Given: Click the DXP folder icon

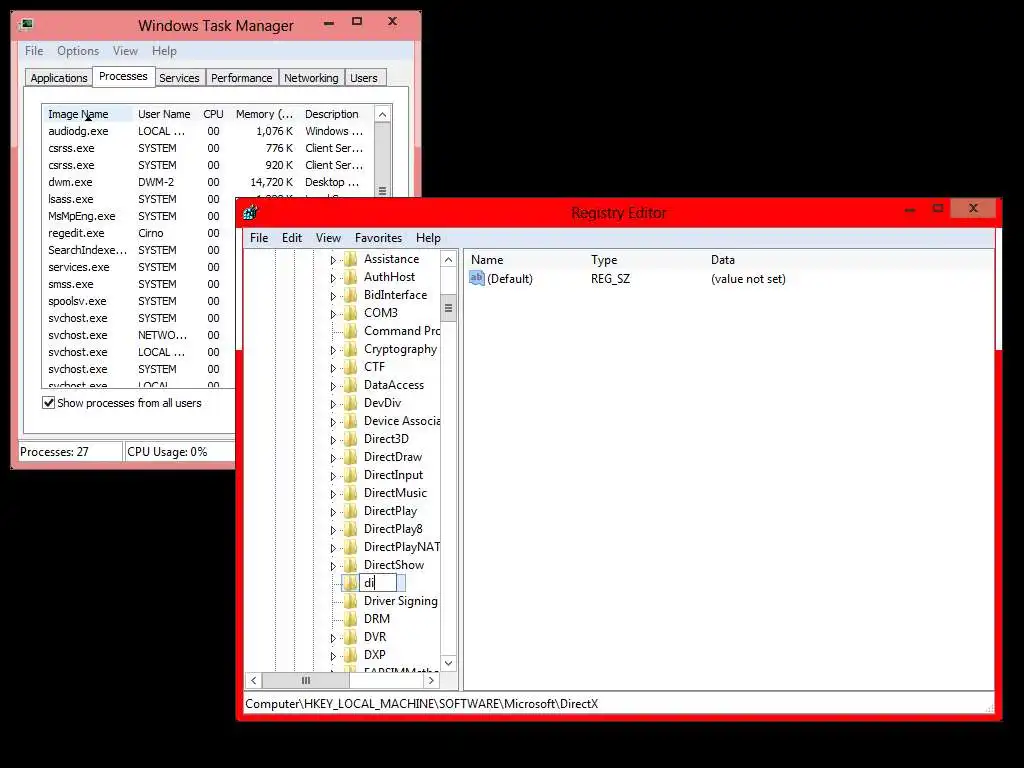Looking at the screenshot, I should (x=351, y=654).
